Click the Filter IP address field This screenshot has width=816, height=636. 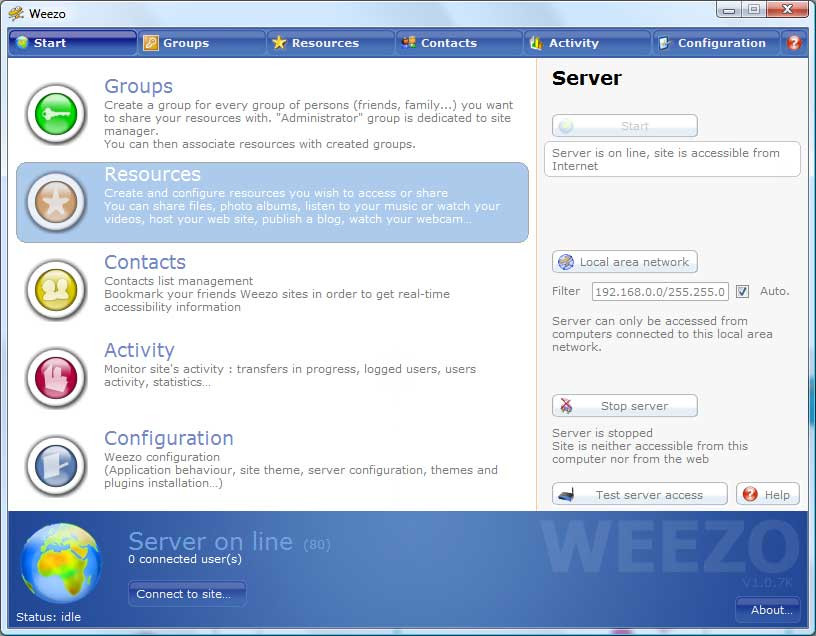(x=660, y=291)
